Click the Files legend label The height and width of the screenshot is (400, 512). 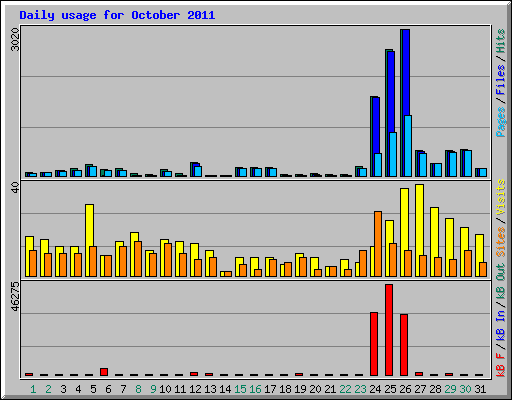tap(501, 80)
